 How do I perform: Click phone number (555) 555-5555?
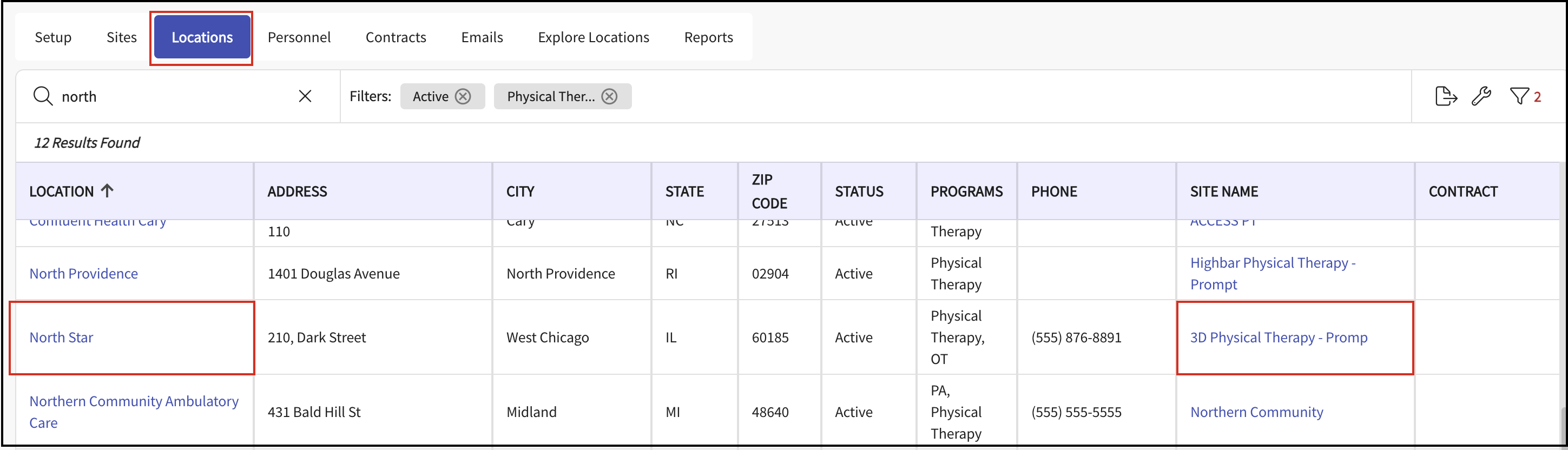click(x=1076, y=412)
